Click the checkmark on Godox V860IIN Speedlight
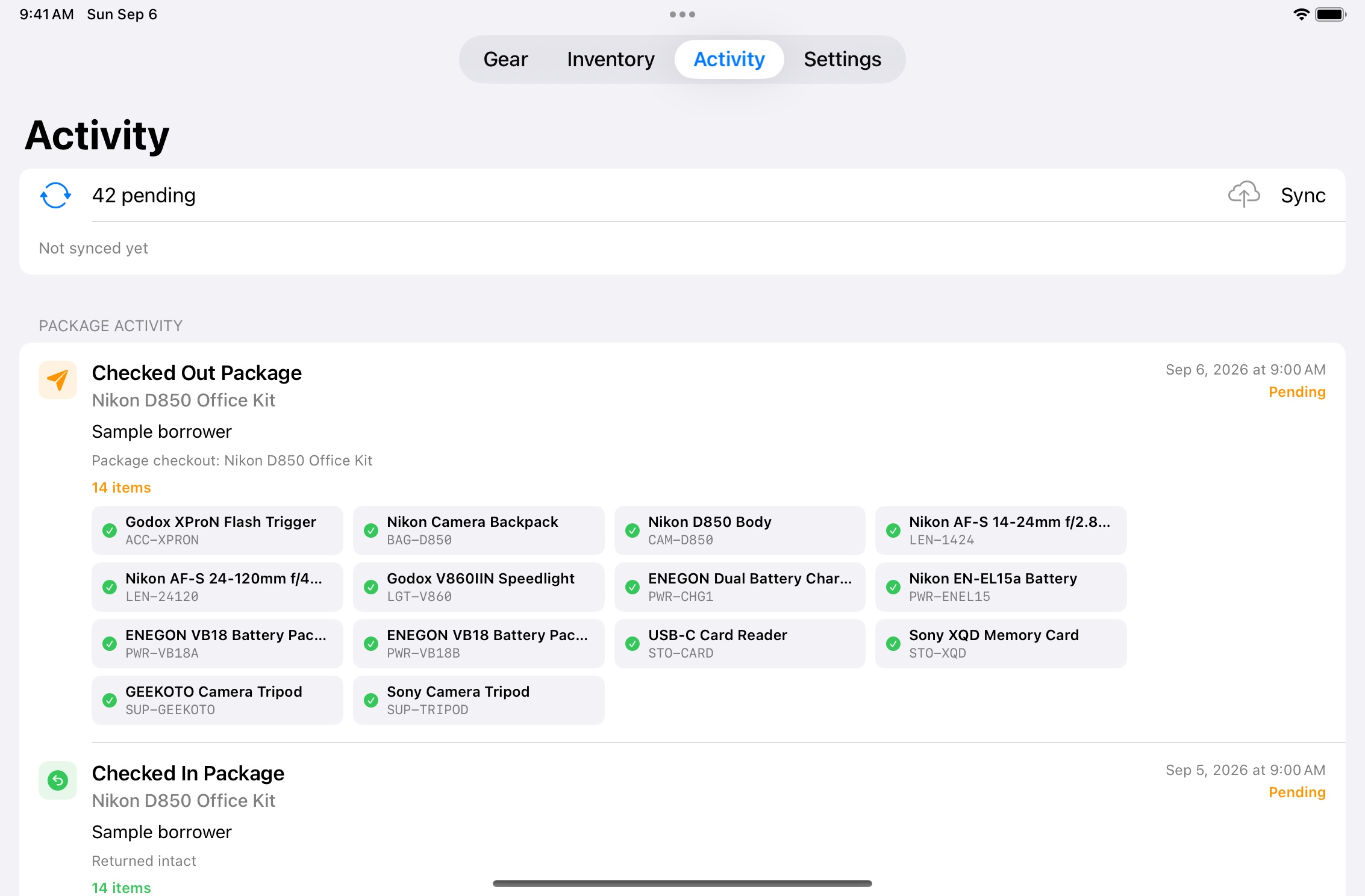 (371, 587)
